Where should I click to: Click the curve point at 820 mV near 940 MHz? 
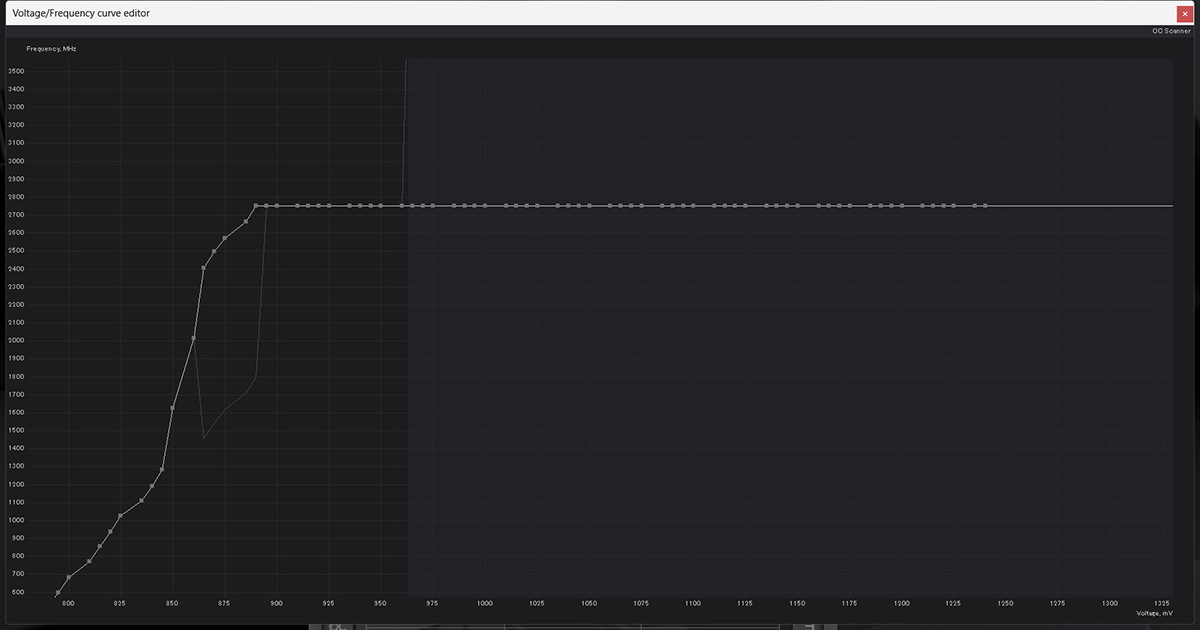tap(110, 531)
